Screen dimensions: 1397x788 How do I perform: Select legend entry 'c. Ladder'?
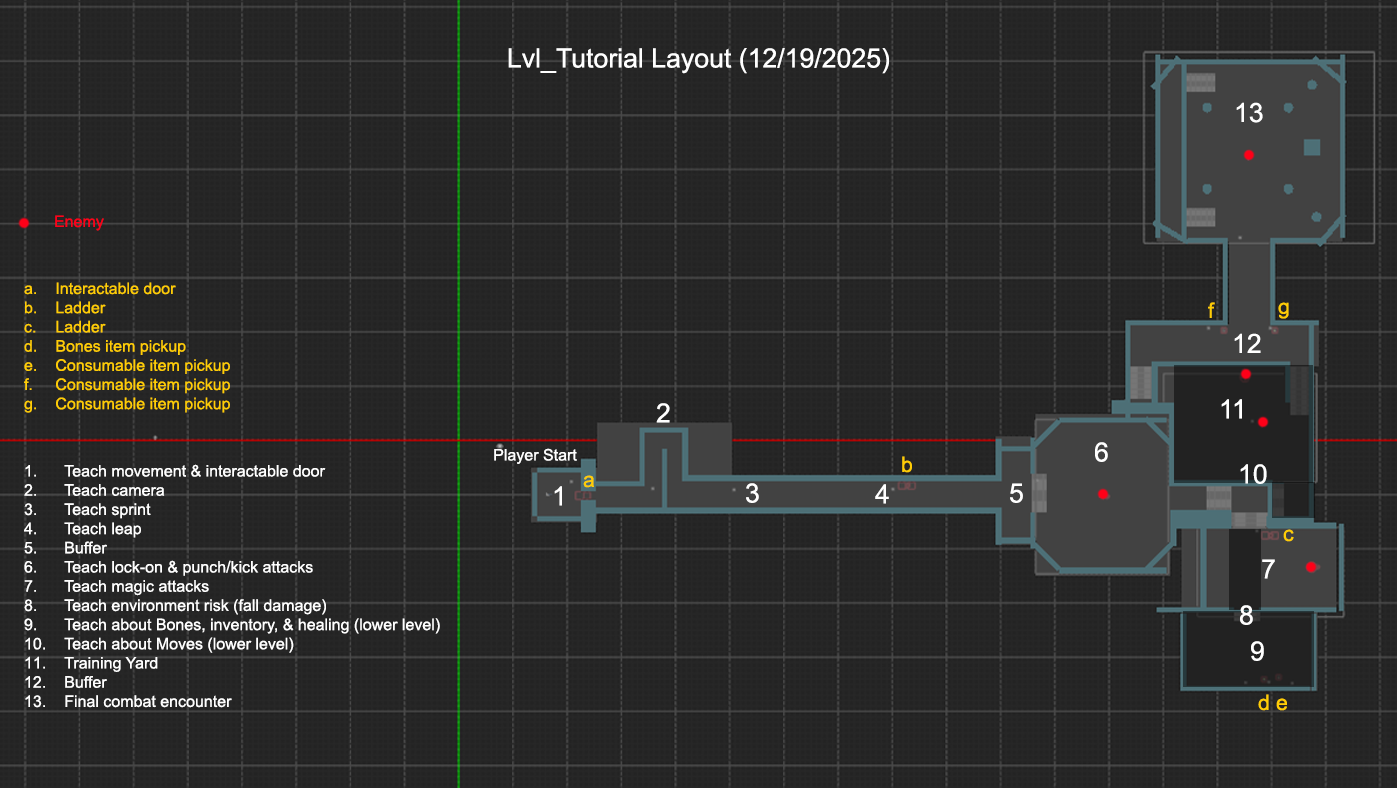[65, 327]
